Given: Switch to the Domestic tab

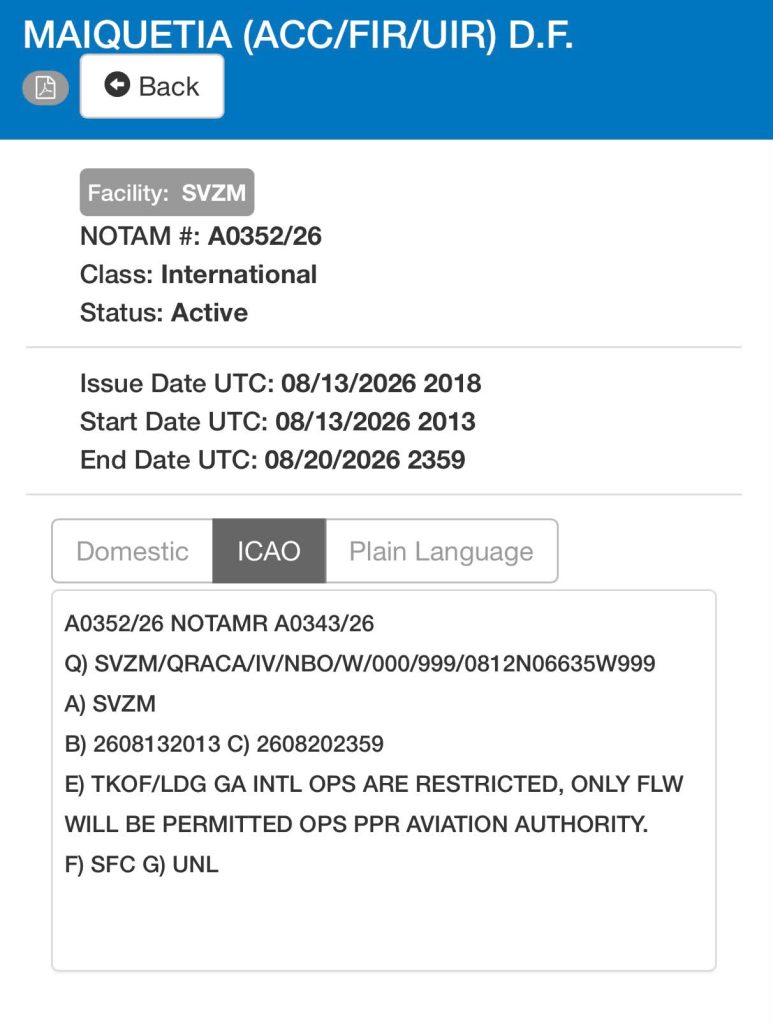Looking at the screenshot, I should tap(133, 551).
